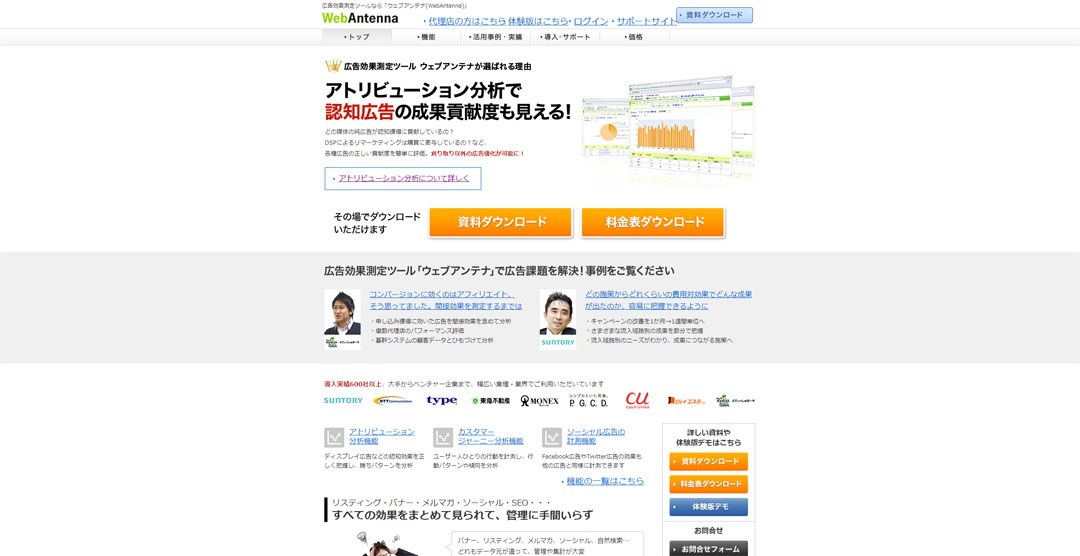Click the first case-study man's photo
1080x556 pixels.
[342, 312]
